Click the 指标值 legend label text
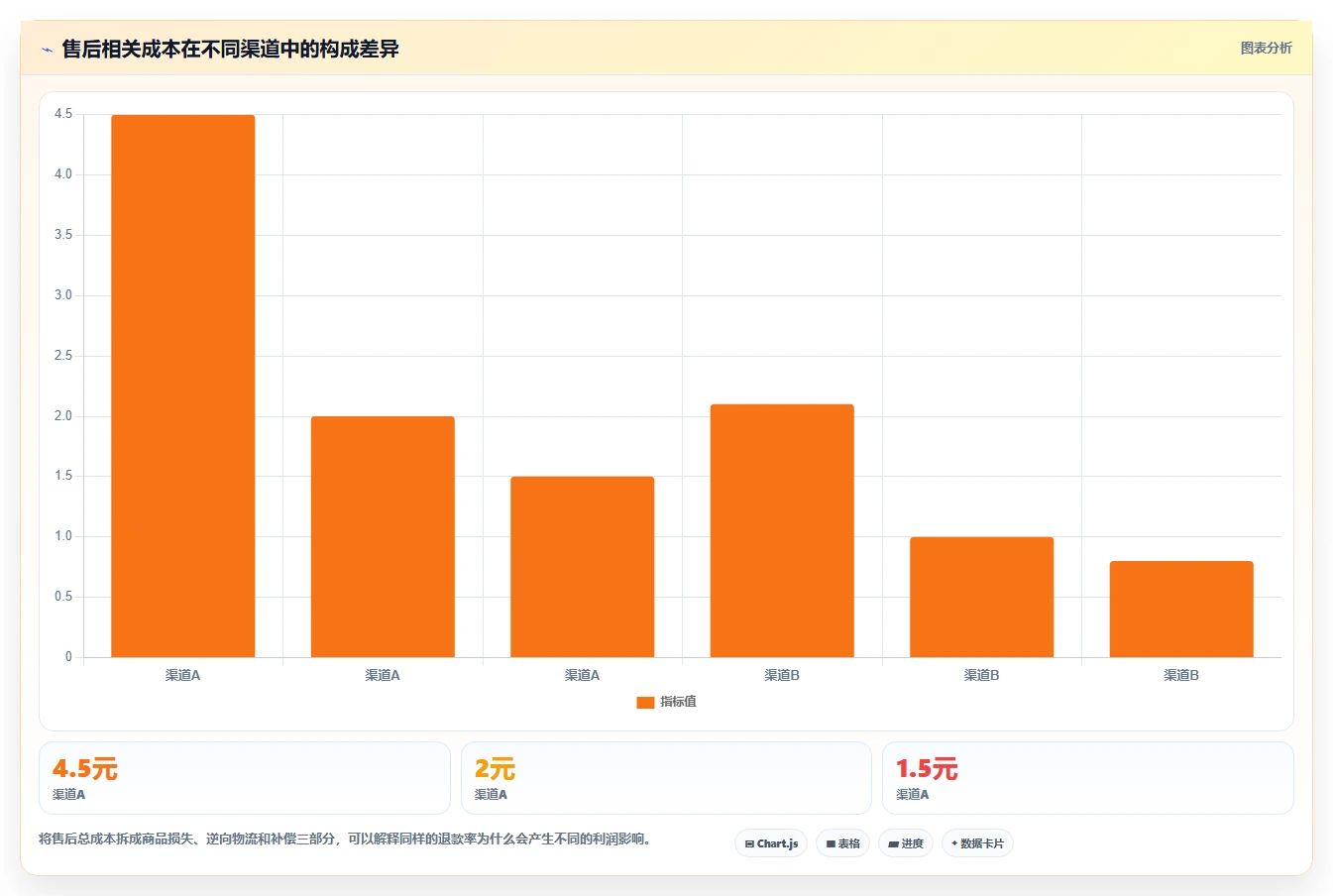 [679, 702]
